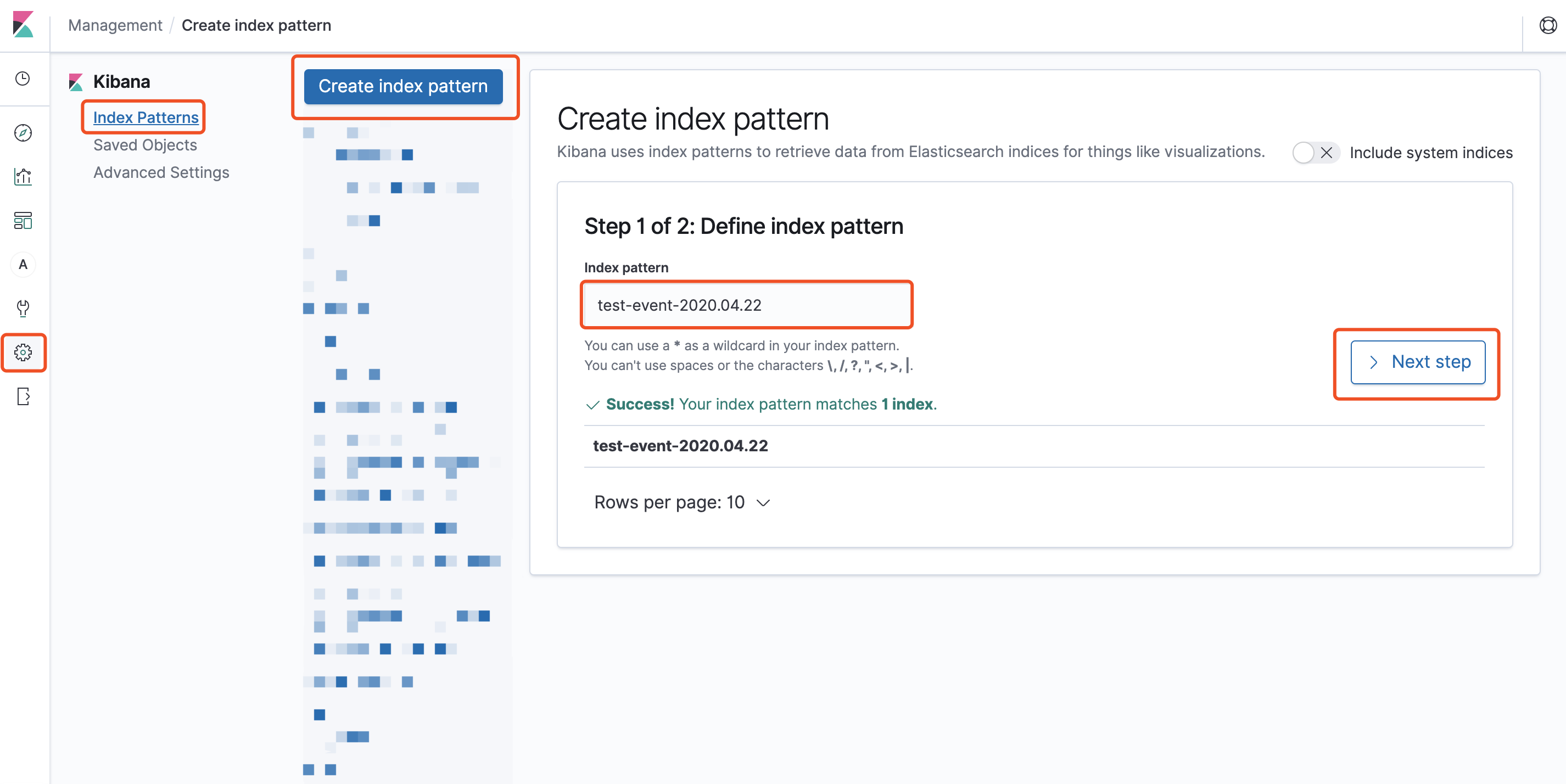Open Advanced Settings section
Image resolution: width=1566 pixels, height=784 pixels.
[161, 172]
